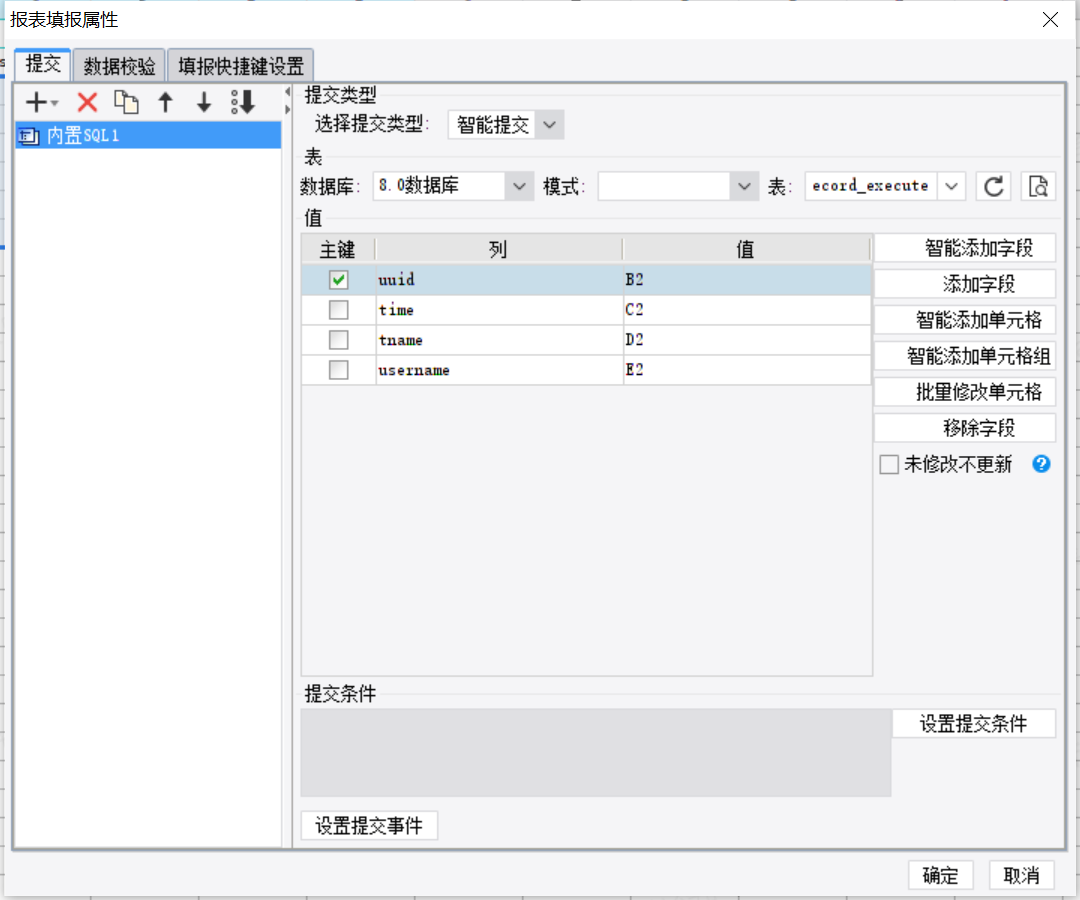Click the 添加字段 button
The image size is (1080, 900).
pyautogui.click(x=964, y=284)
